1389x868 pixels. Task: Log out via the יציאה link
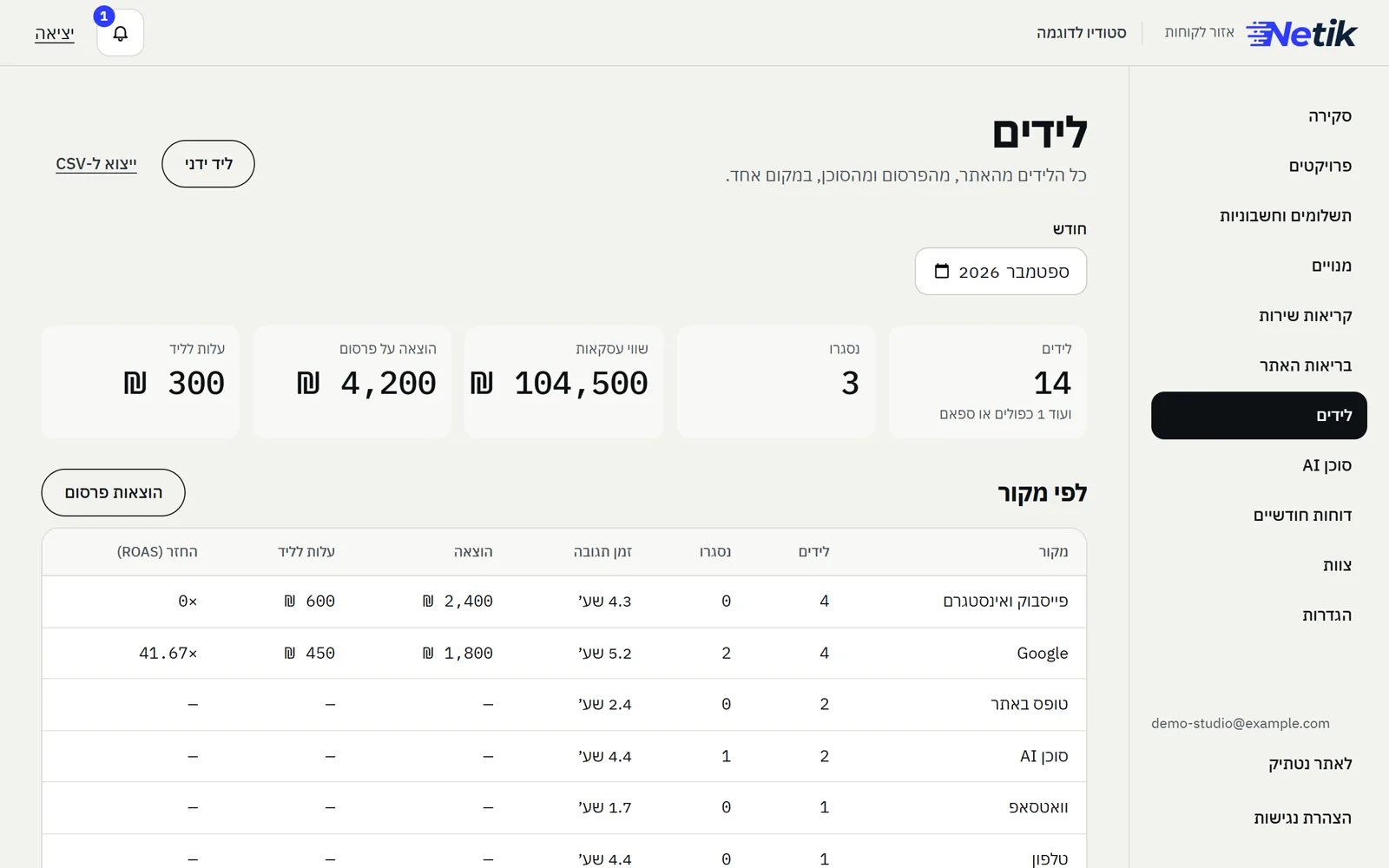54,33
